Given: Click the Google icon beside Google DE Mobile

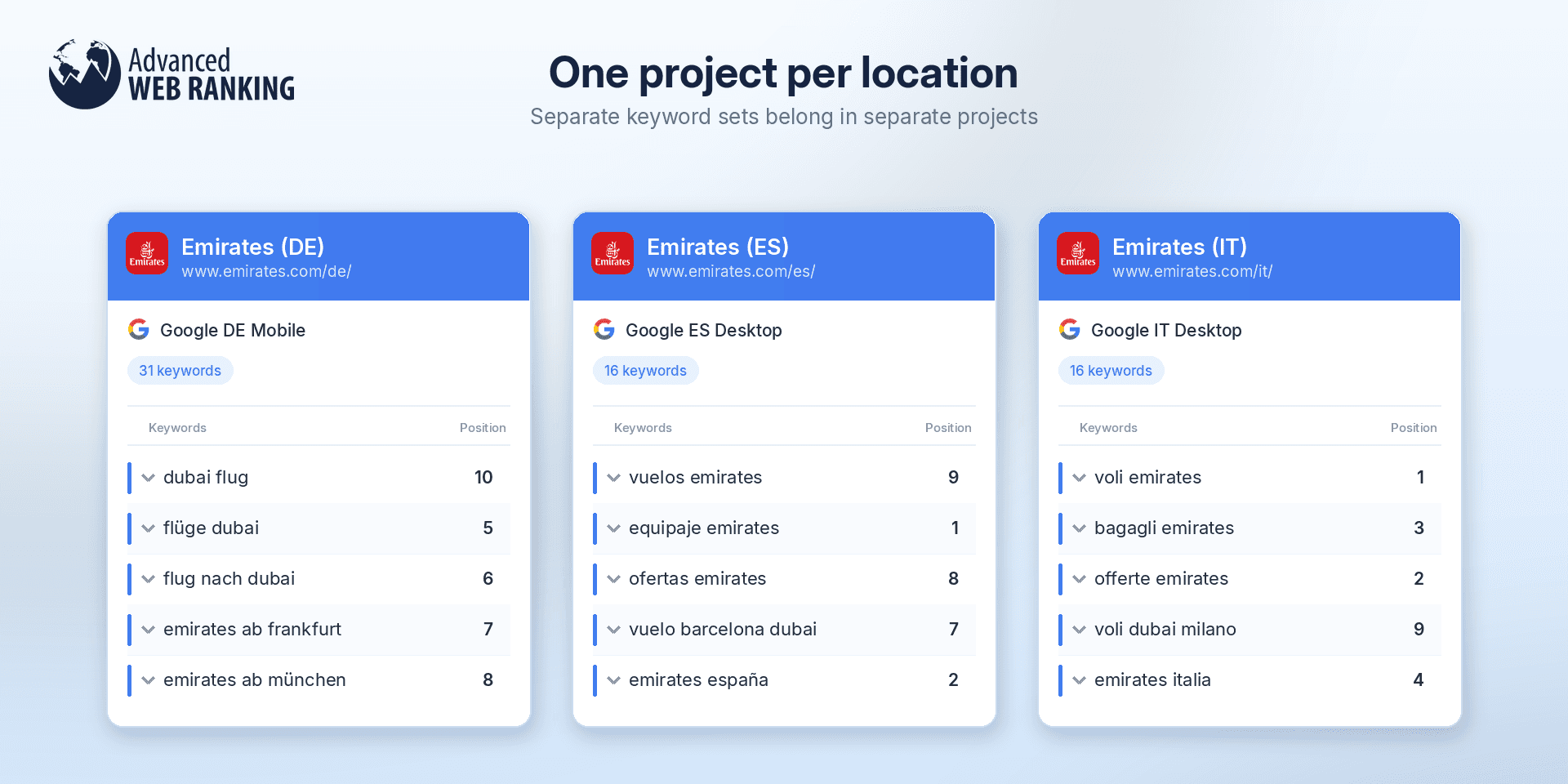Looking at the screenshot, I should click(x=139, y=329).
